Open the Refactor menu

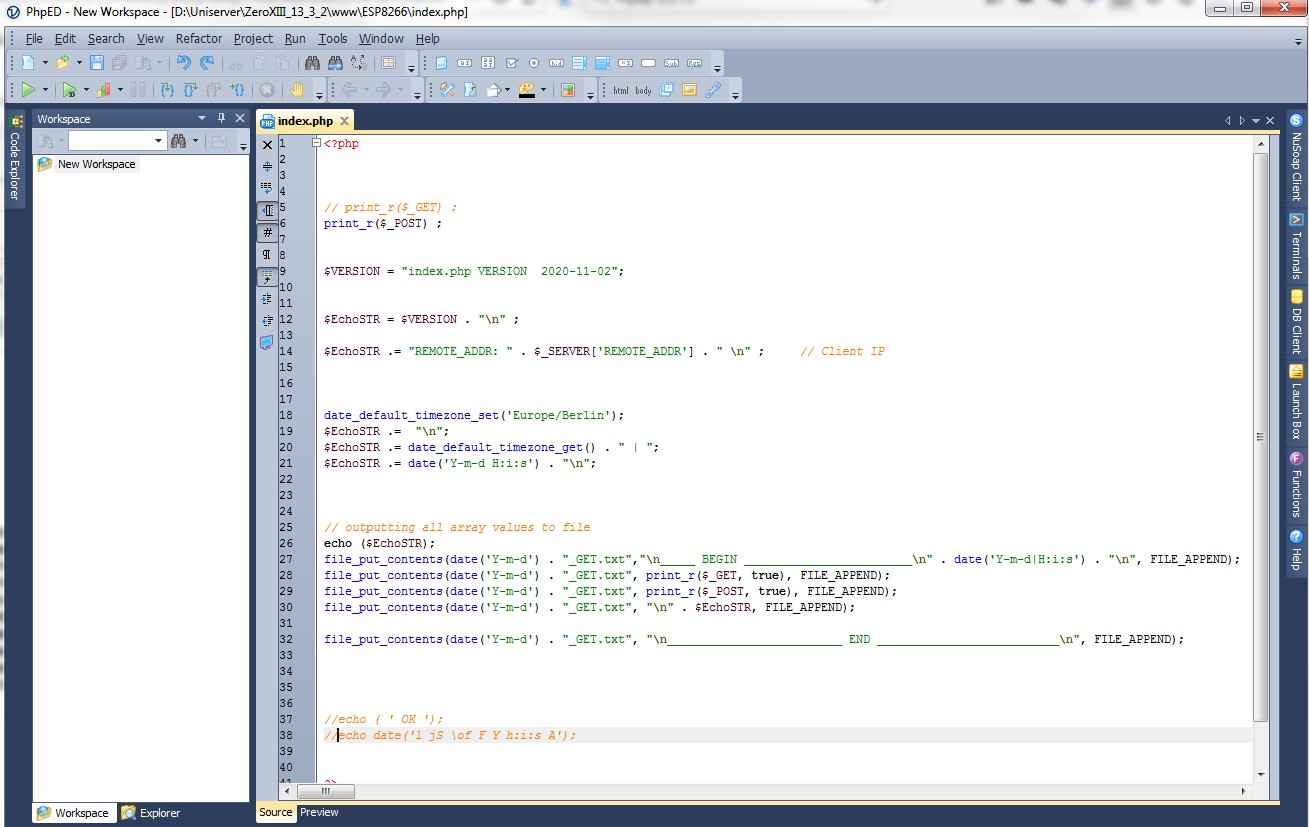pyautogui.click(x=199, y=39)
